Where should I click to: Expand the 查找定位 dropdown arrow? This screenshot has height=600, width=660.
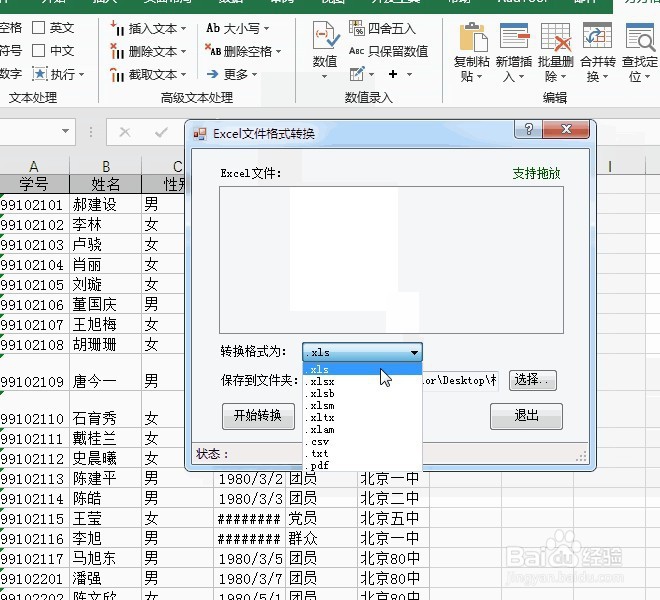click(647, 77)
